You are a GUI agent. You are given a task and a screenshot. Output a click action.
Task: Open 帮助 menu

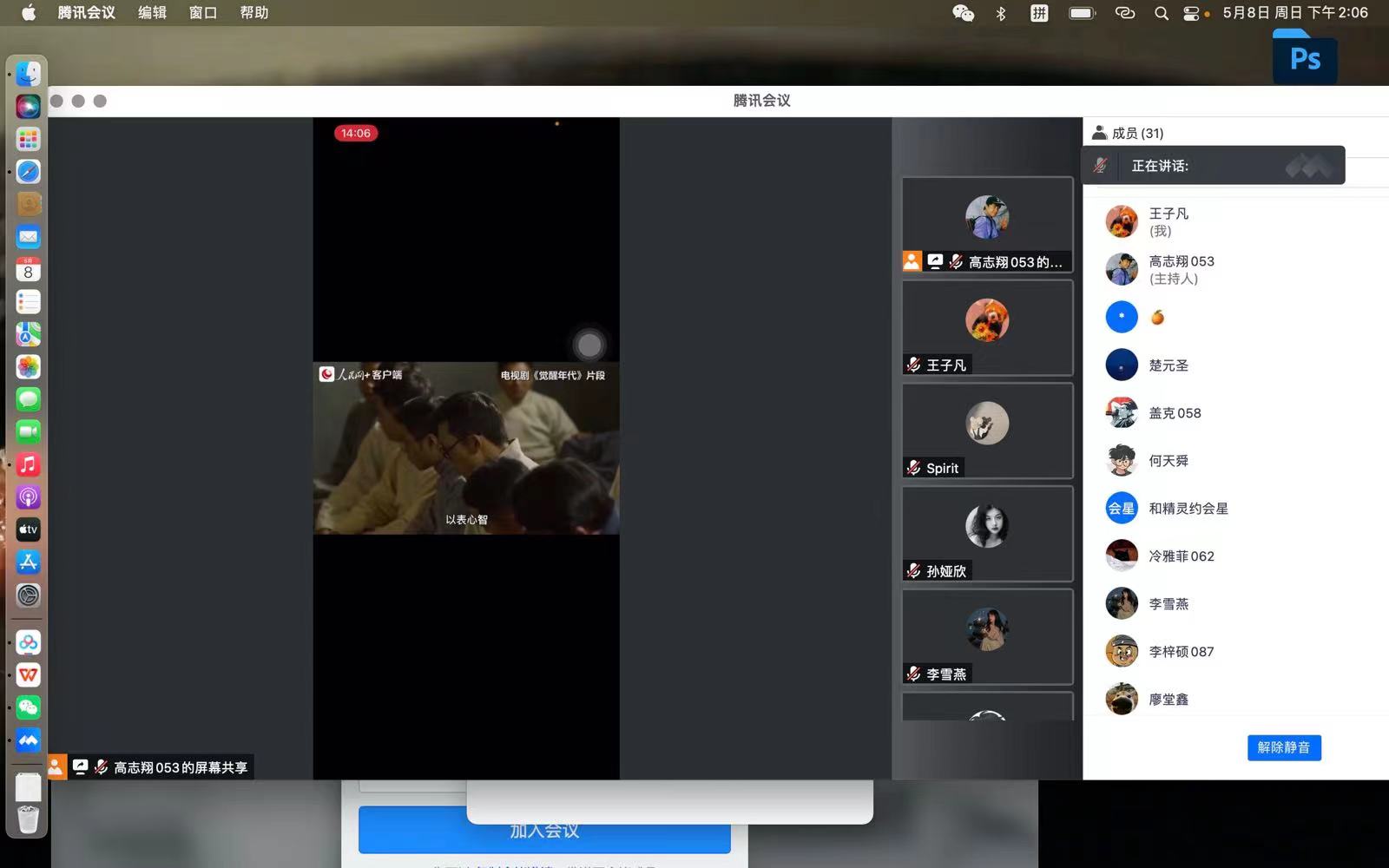(x=254, y=13)
